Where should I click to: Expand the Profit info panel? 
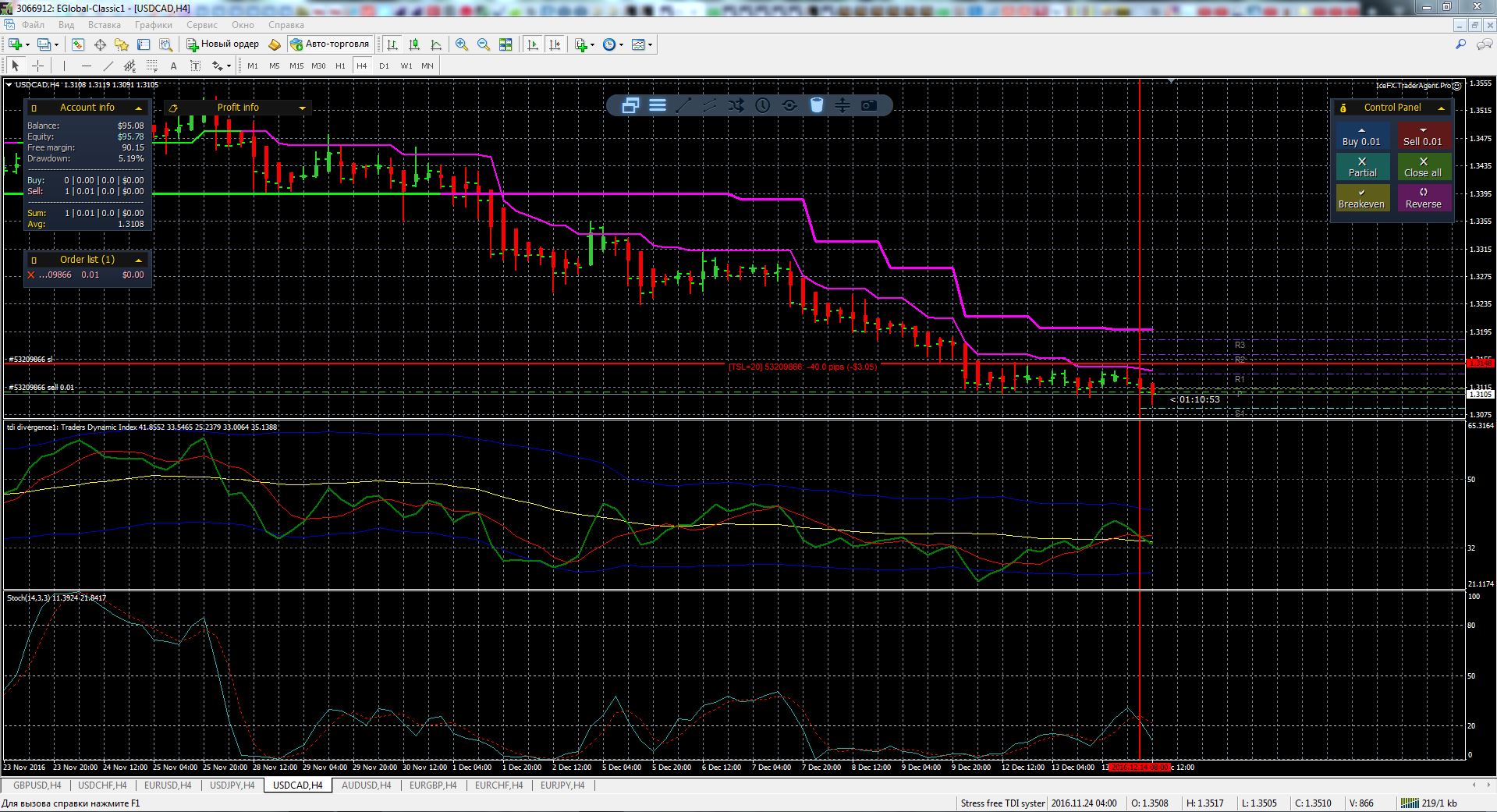tap(302, 108)
